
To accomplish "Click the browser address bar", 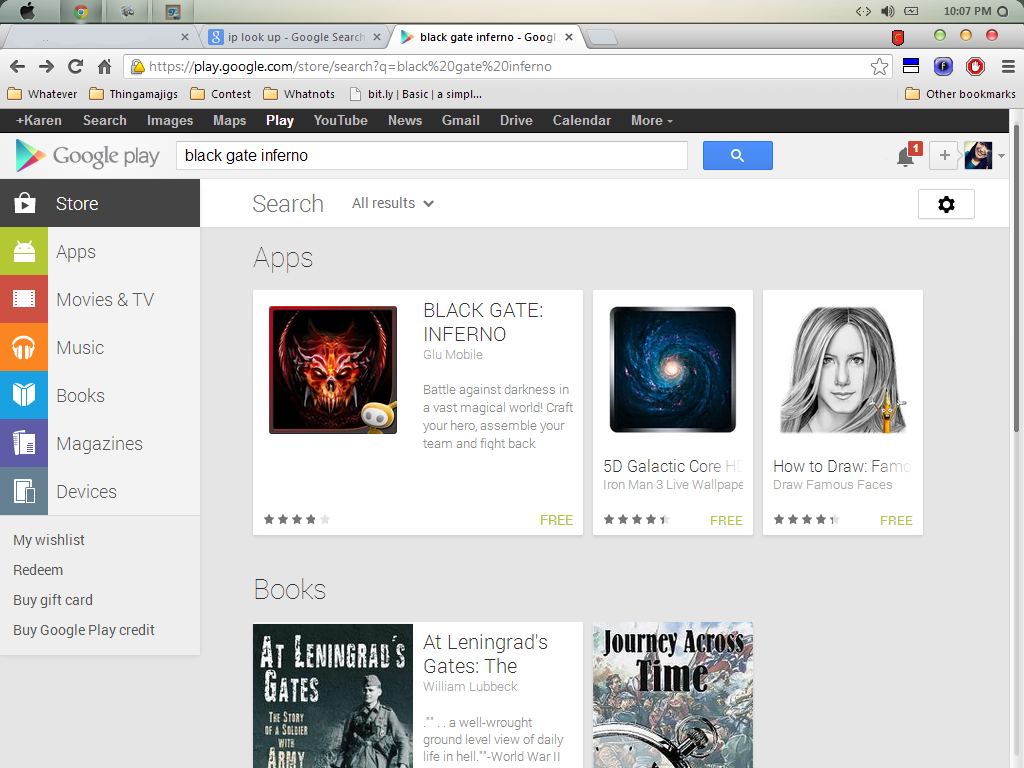I will click(507, 66).
